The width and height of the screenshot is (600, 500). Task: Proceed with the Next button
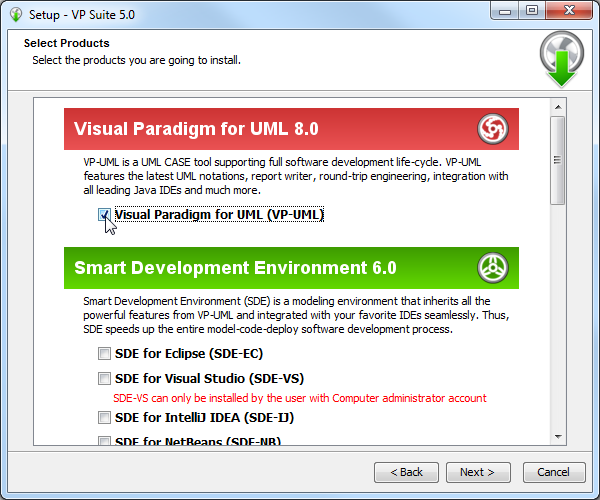pyautogui.click(x=478, y=472)
